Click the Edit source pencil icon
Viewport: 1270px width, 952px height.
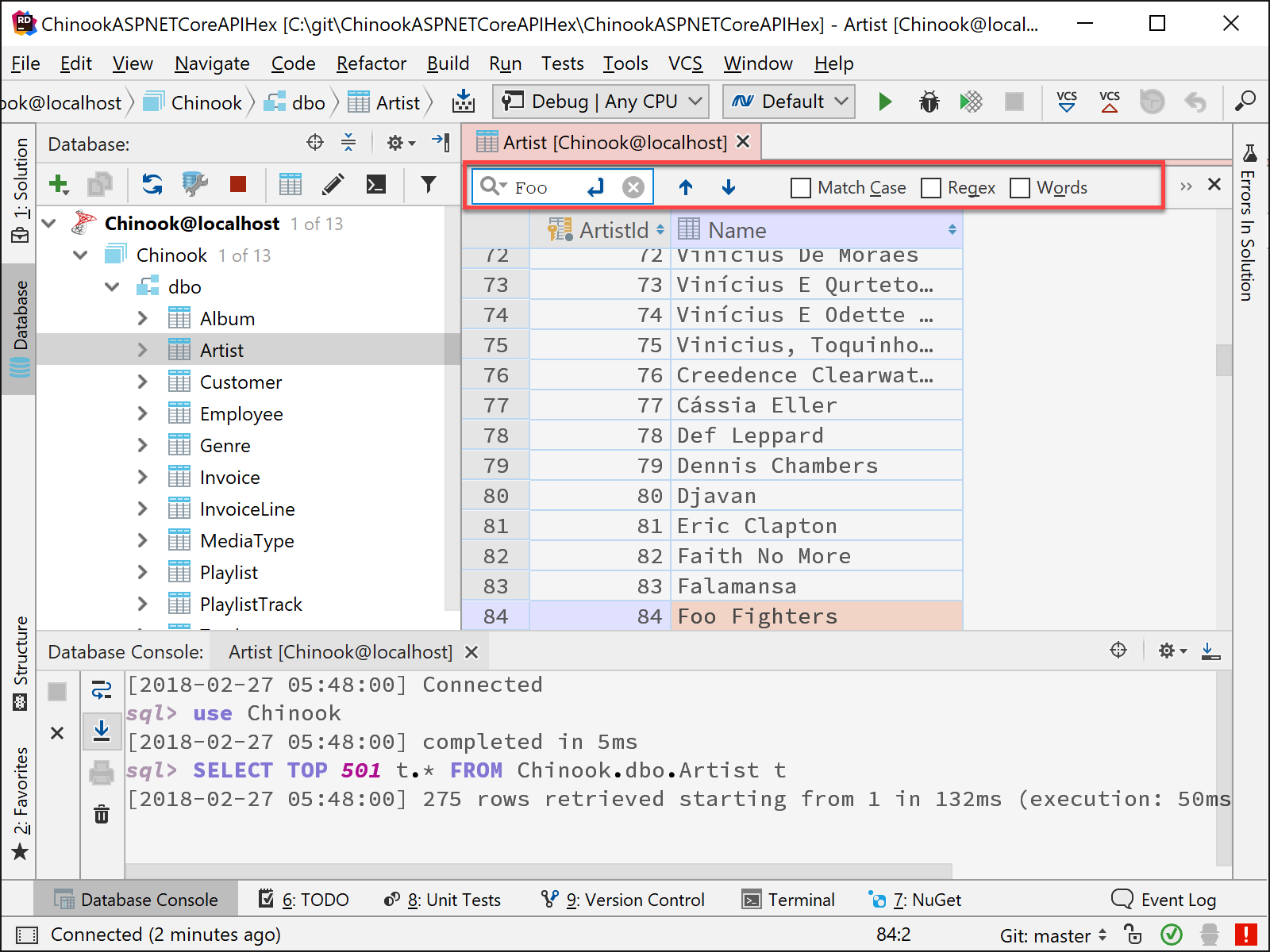[333, 185]
